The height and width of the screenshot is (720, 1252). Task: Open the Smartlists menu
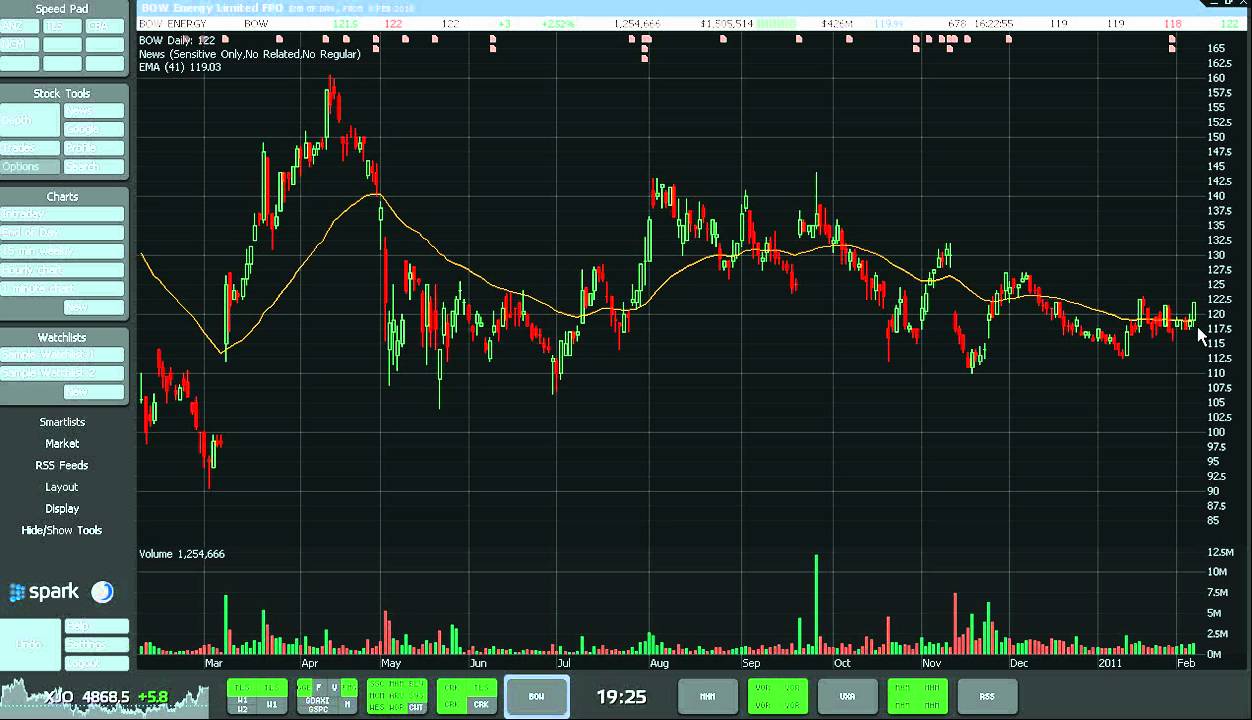(62, 422)
